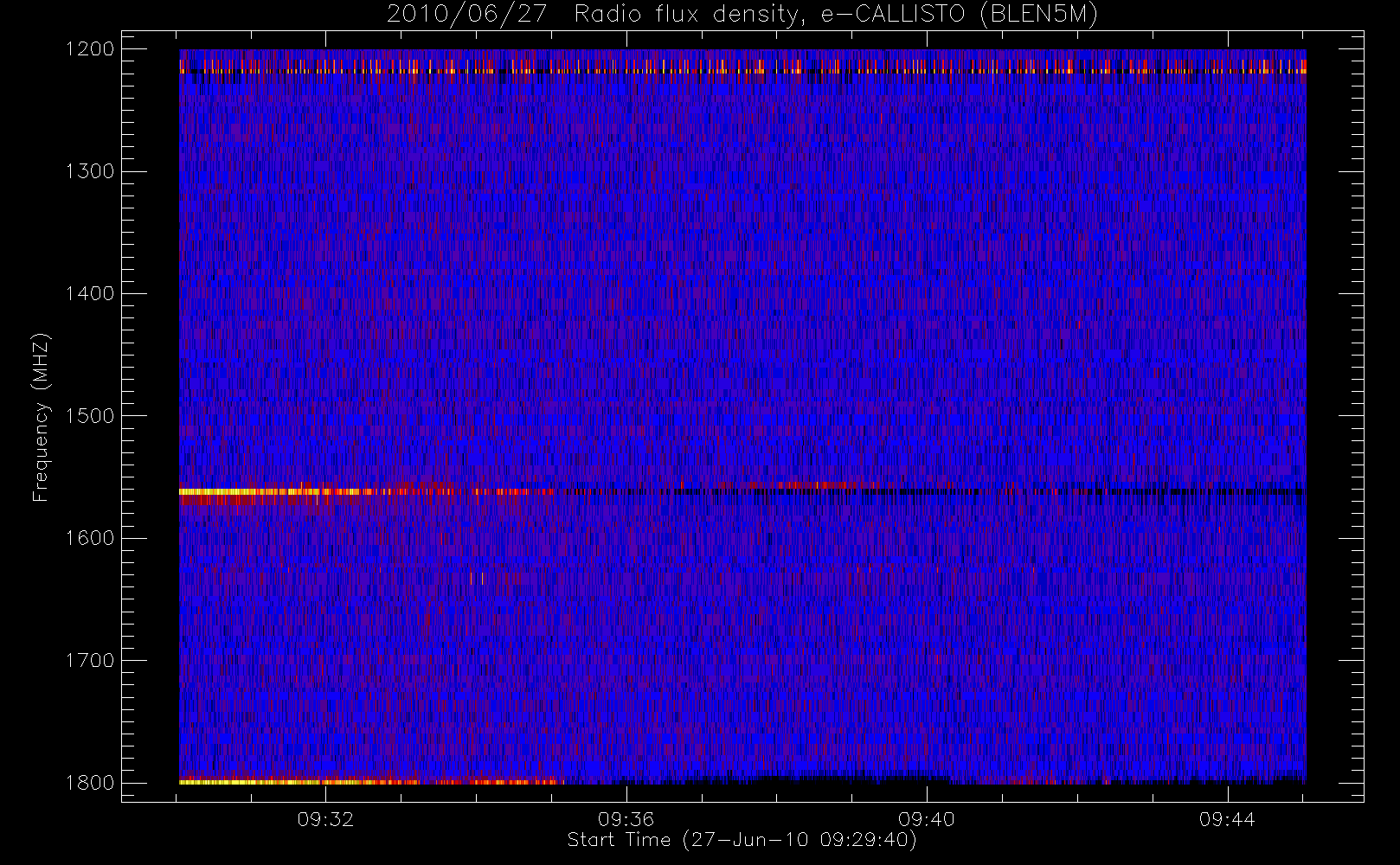Image resolution: width=1400 pixels, height=865 pixels.
Task: Click the plot title "2010/06/27 Radio flux density, e-CALLISTO (BLEN5M)"
Action: (x=742, y=15)
